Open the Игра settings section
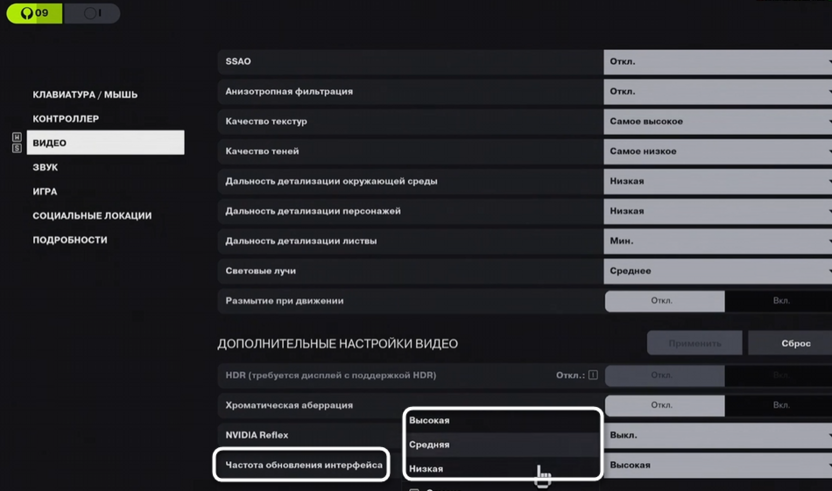Viewport: 832px width, 491px height. click(x=45, y=192)
